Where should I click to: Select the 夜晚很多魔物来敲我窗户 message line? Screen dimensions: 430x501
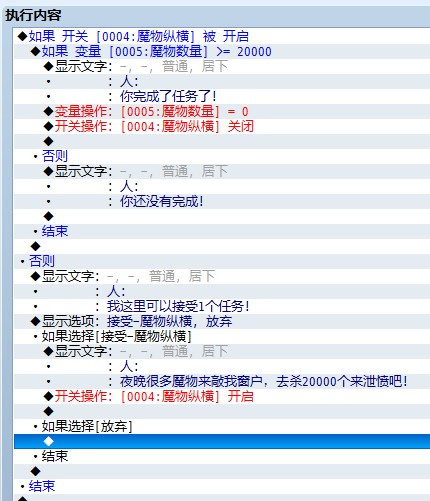(x=222, y=381)
